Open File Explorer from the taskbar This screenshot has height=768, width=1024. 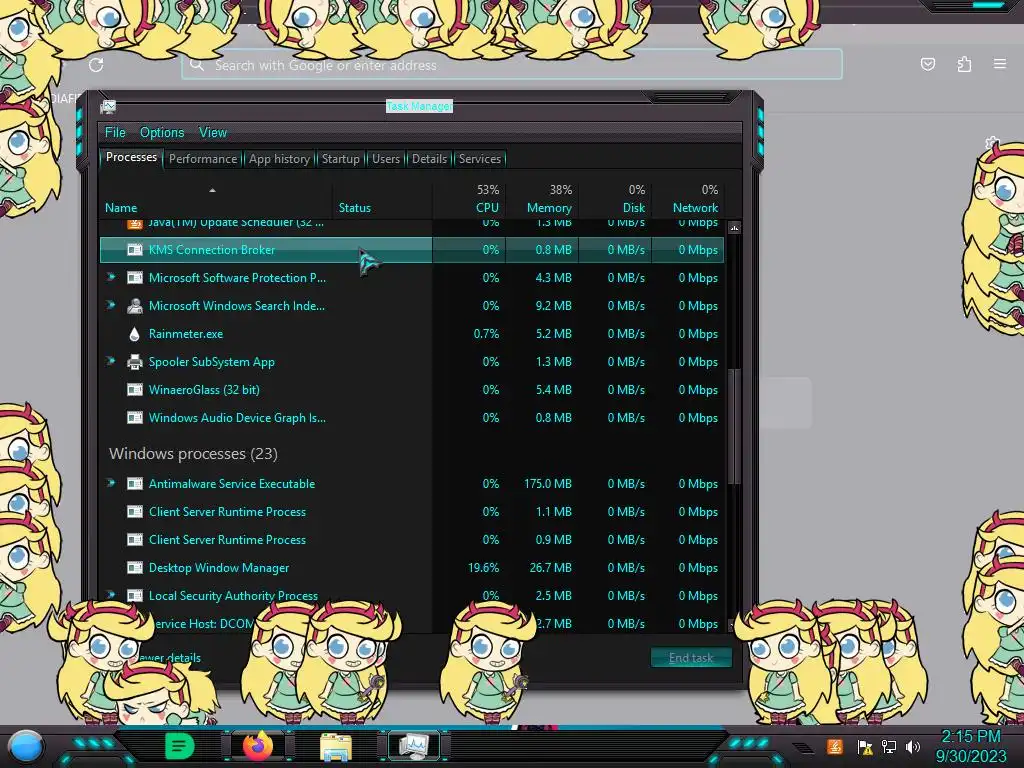(336, 747)
